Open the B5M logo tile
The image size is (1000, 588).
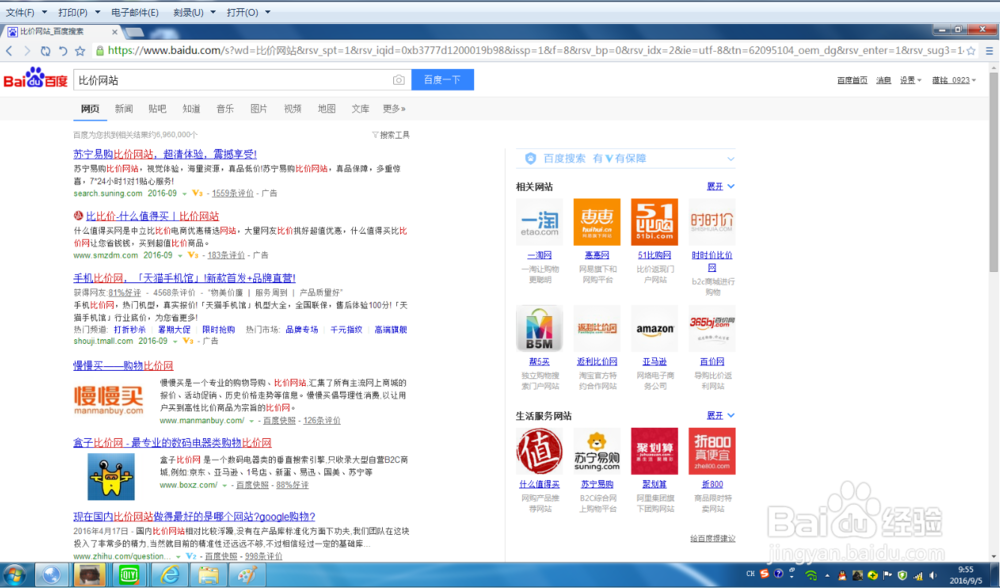click(x=540, y=328)
